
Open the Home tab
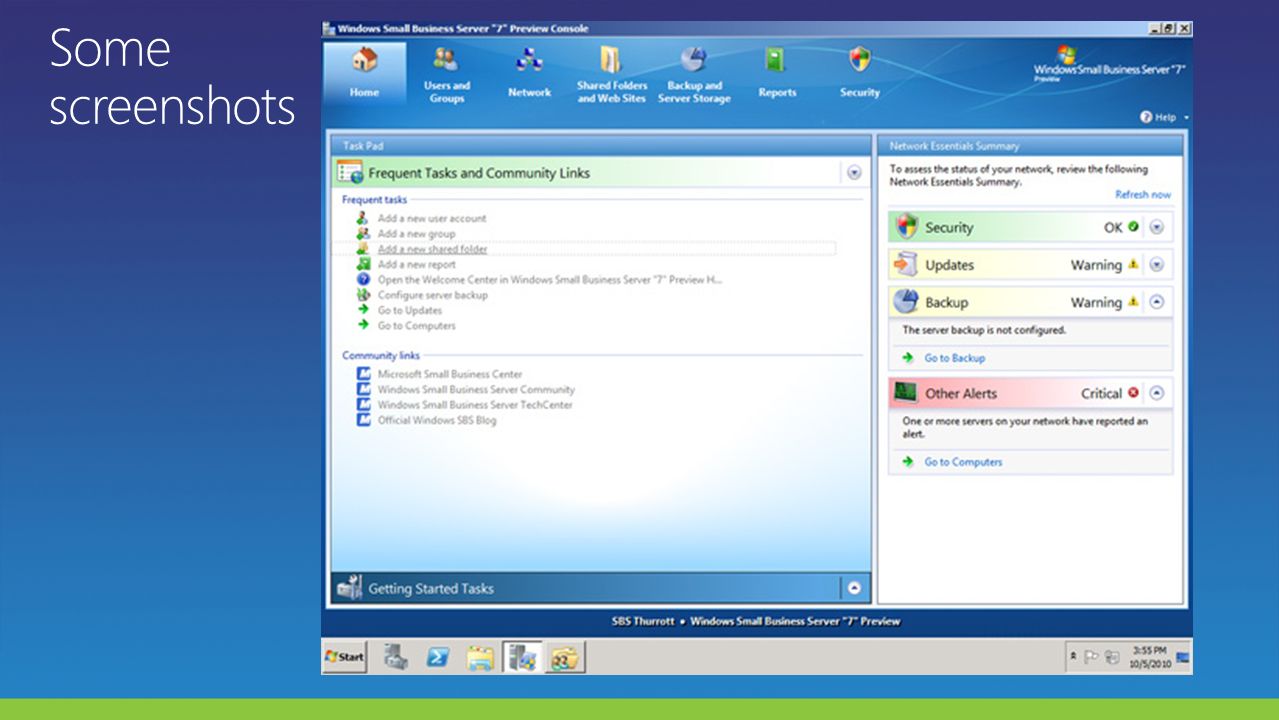click(x=364, y=75)
